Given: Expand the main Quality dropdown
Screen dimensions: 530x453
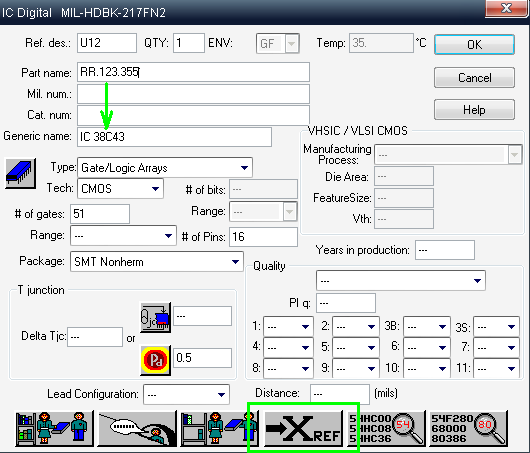Looking at the screenshot, I should tap(401, 281).
